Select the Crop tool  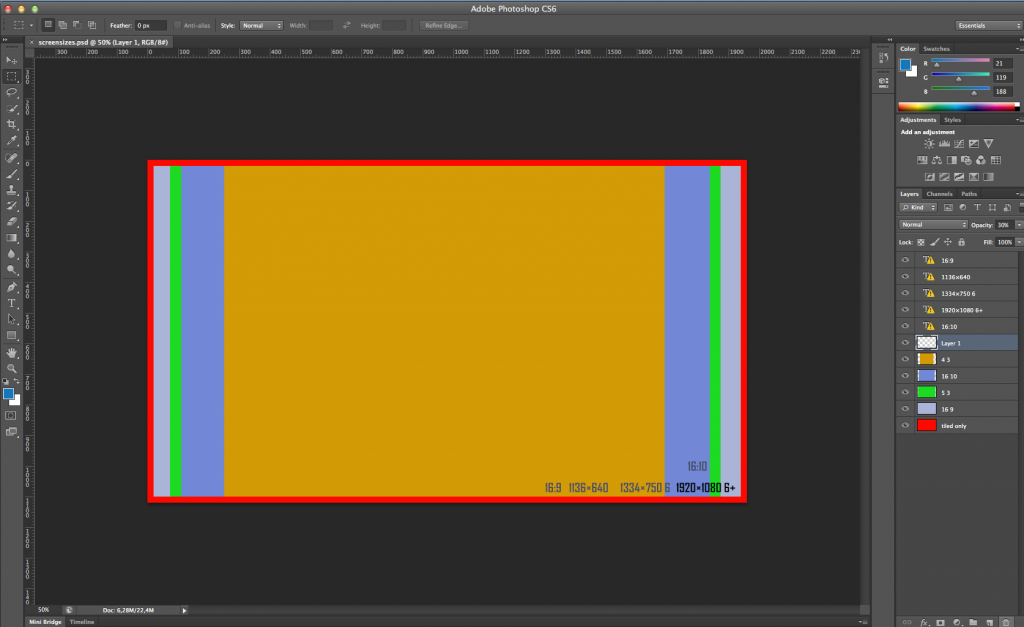(x=12, y=124)
